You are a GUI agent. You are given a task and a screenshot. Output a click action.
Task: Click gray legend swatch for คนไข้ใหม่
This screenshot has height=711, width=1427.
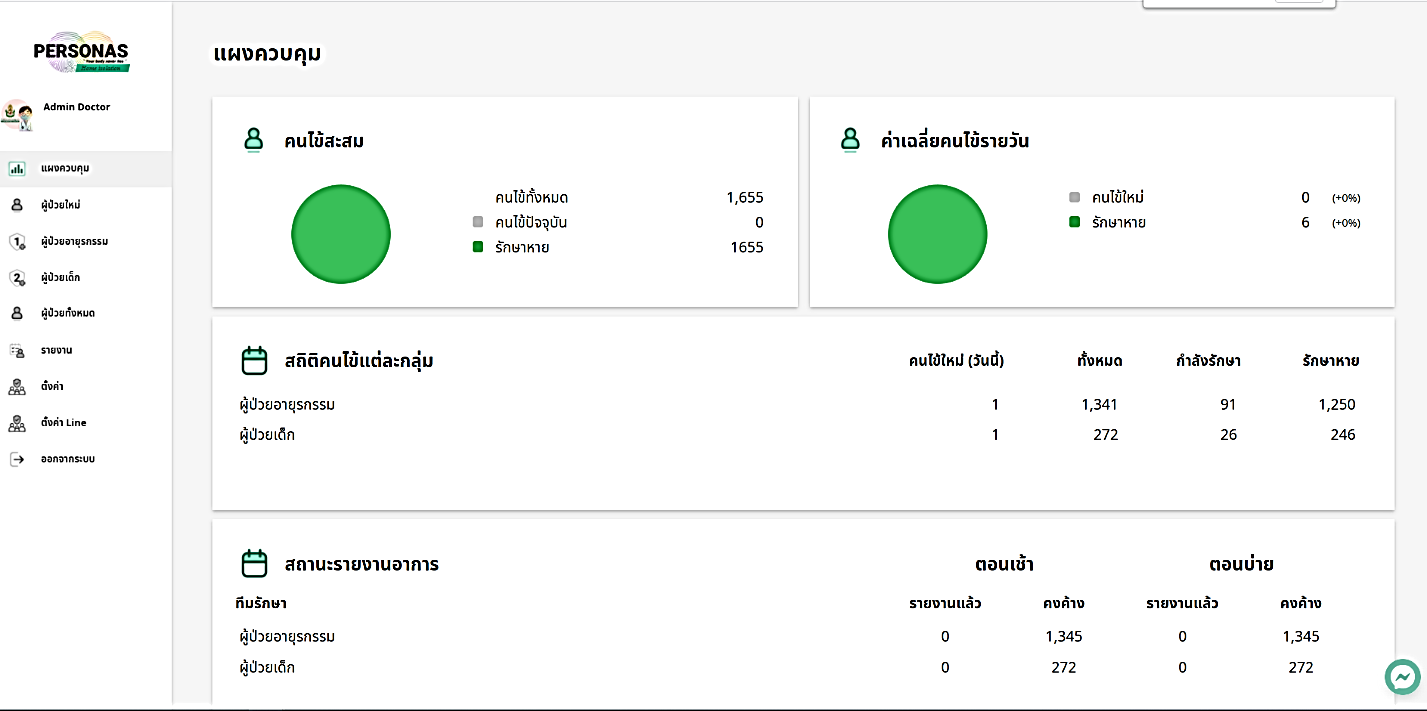[1075, 198]
